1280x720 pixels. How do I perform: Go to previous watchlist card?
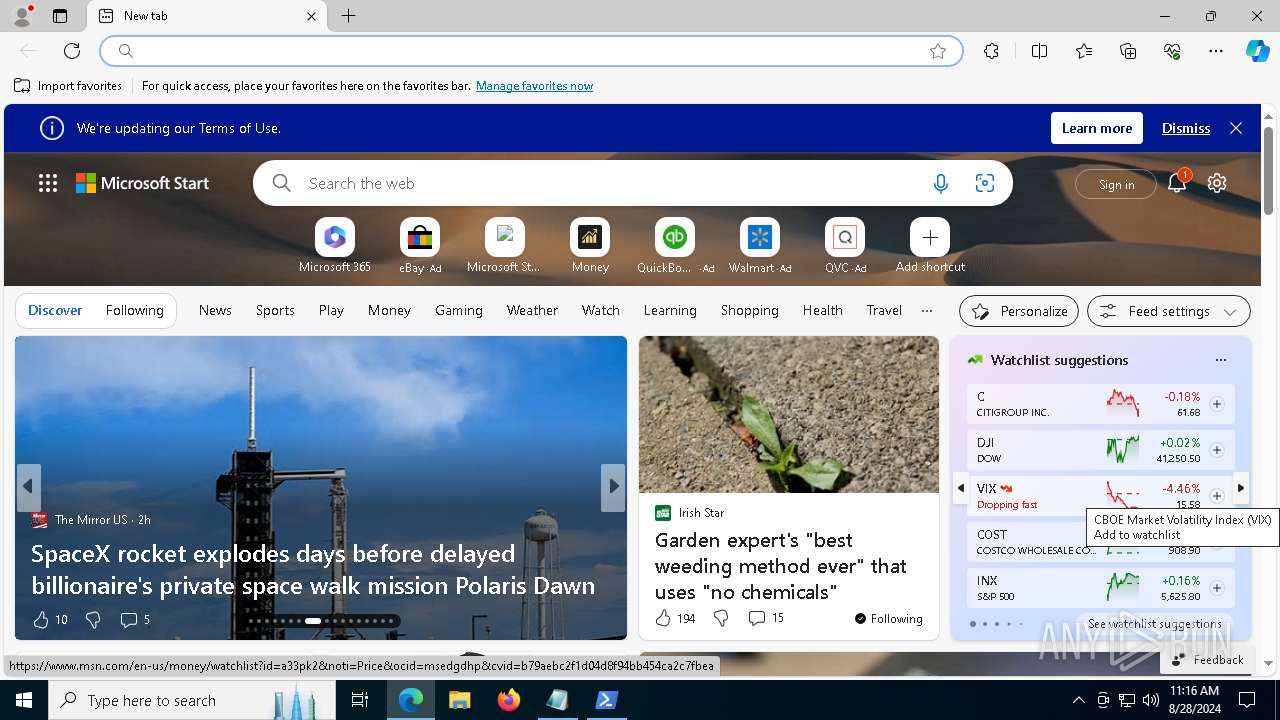coord(961,488)
